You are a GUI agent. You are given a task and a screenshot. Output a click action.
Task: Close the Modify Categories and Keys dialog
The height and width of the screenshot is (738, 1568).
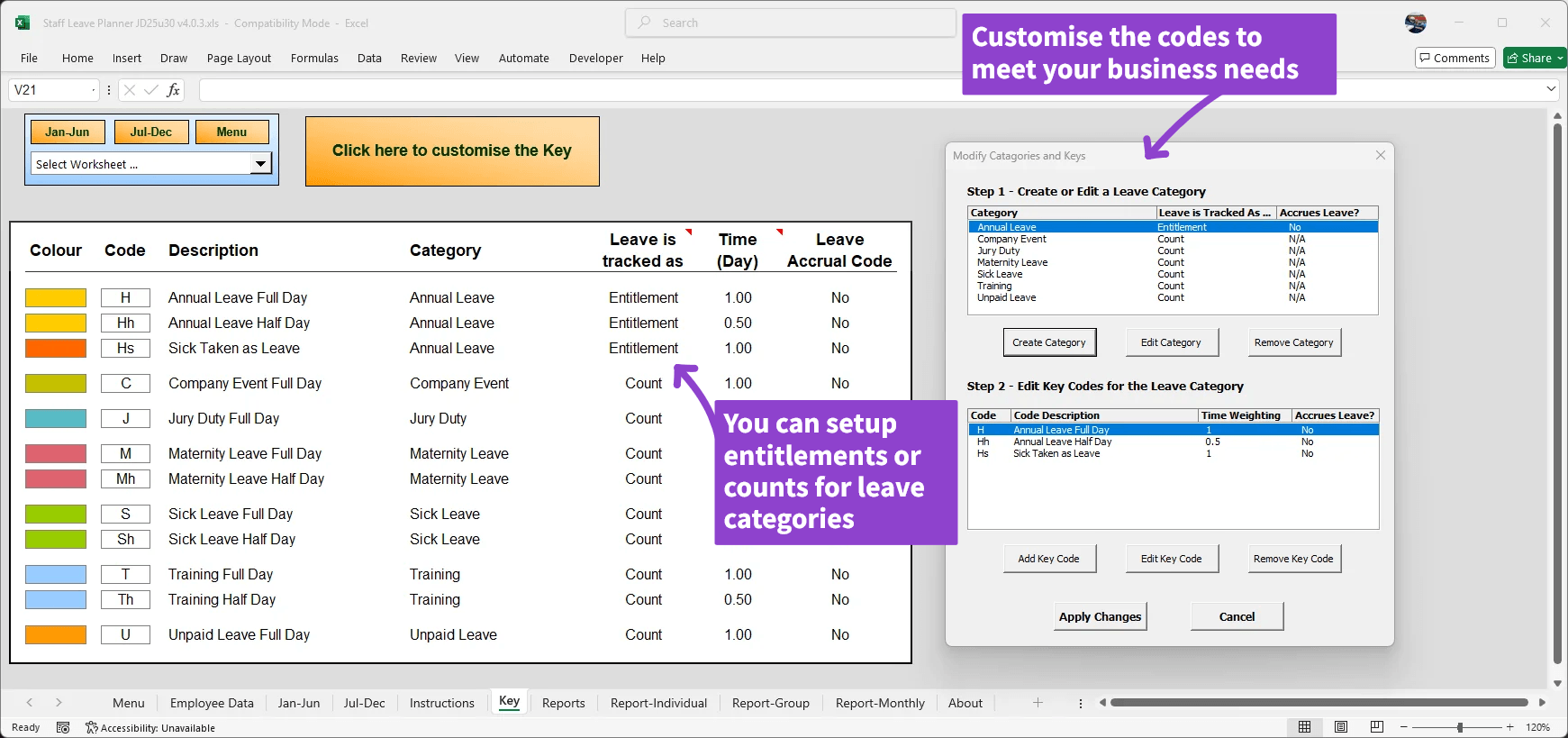tap(1381, 155)
